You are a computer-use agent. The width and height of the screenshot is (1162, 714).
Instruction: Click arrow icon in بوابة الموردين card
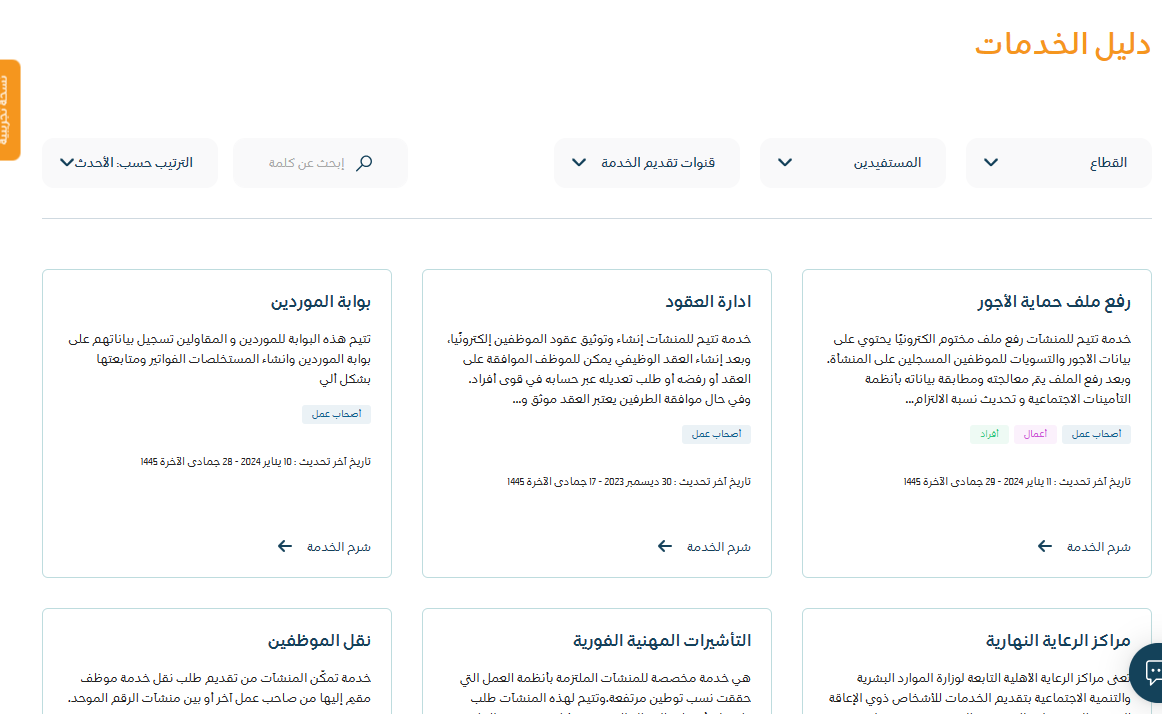[285, 546]
